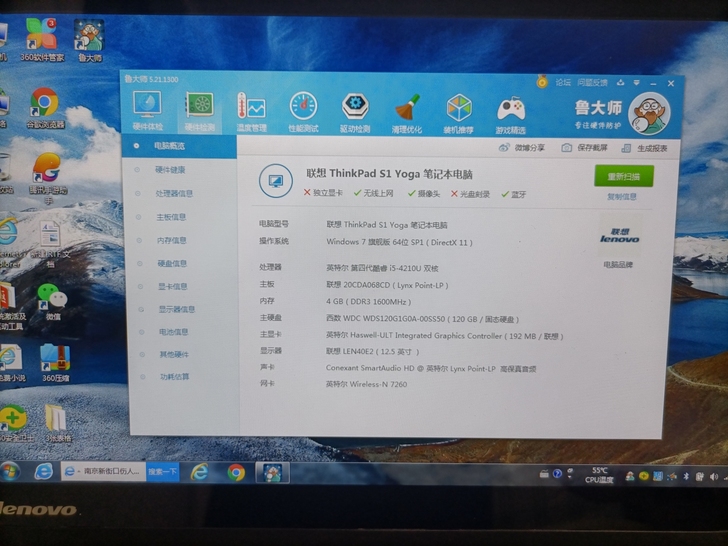Select 硬盘信息 in the sidebar
The height and width of the screenshot is (546, 728).
[172, 263]
